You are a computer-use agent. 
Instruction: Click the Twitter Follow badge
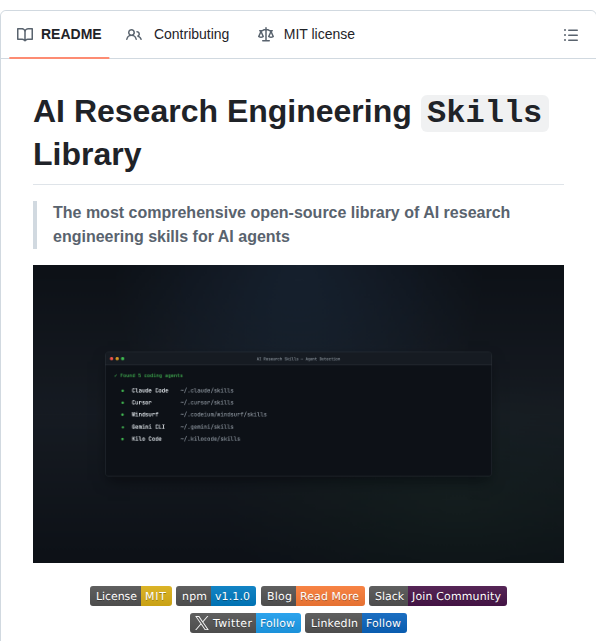click(245, 623)
